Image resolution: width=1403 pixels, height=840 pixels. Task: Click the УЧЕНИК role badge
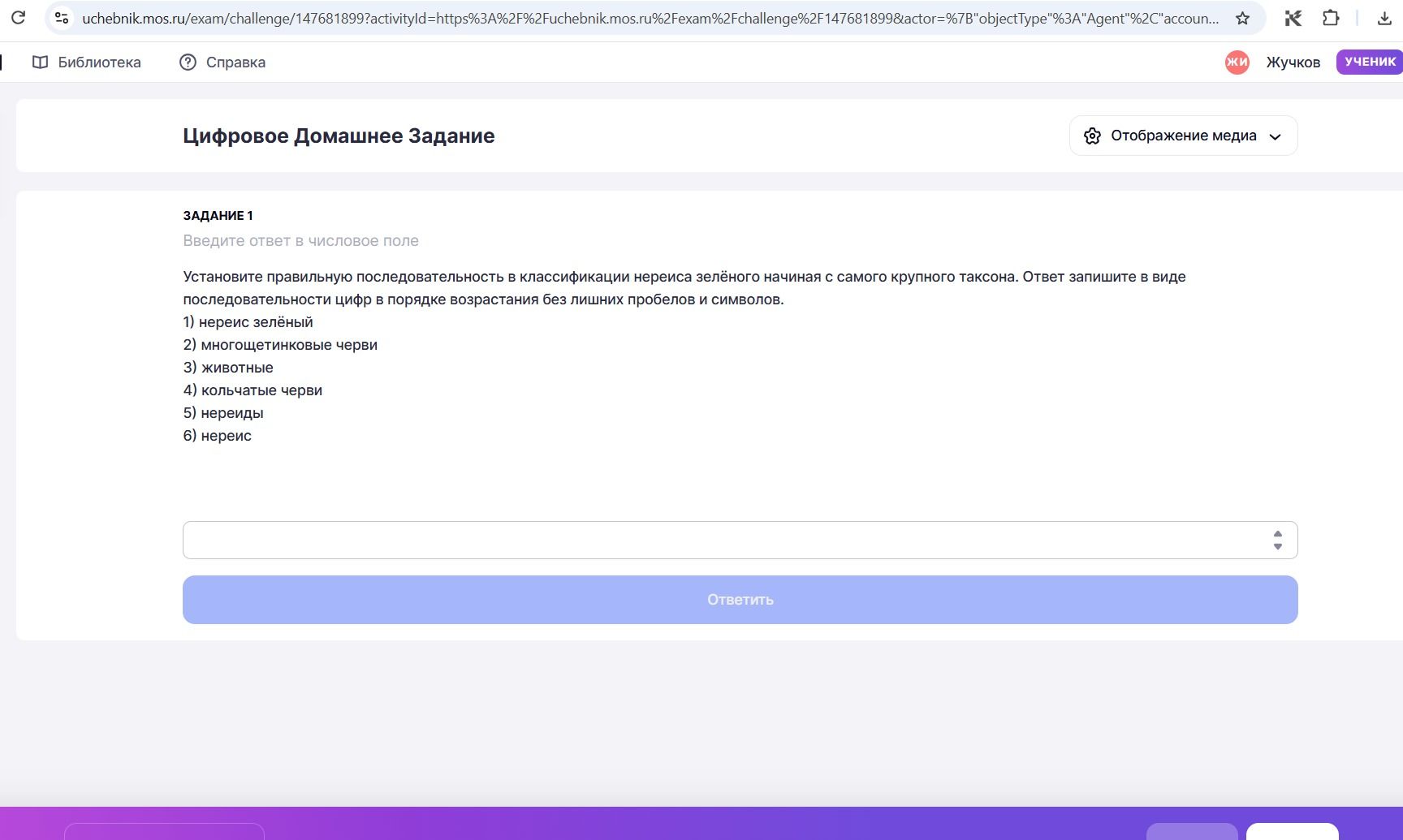coord(1370,62)
